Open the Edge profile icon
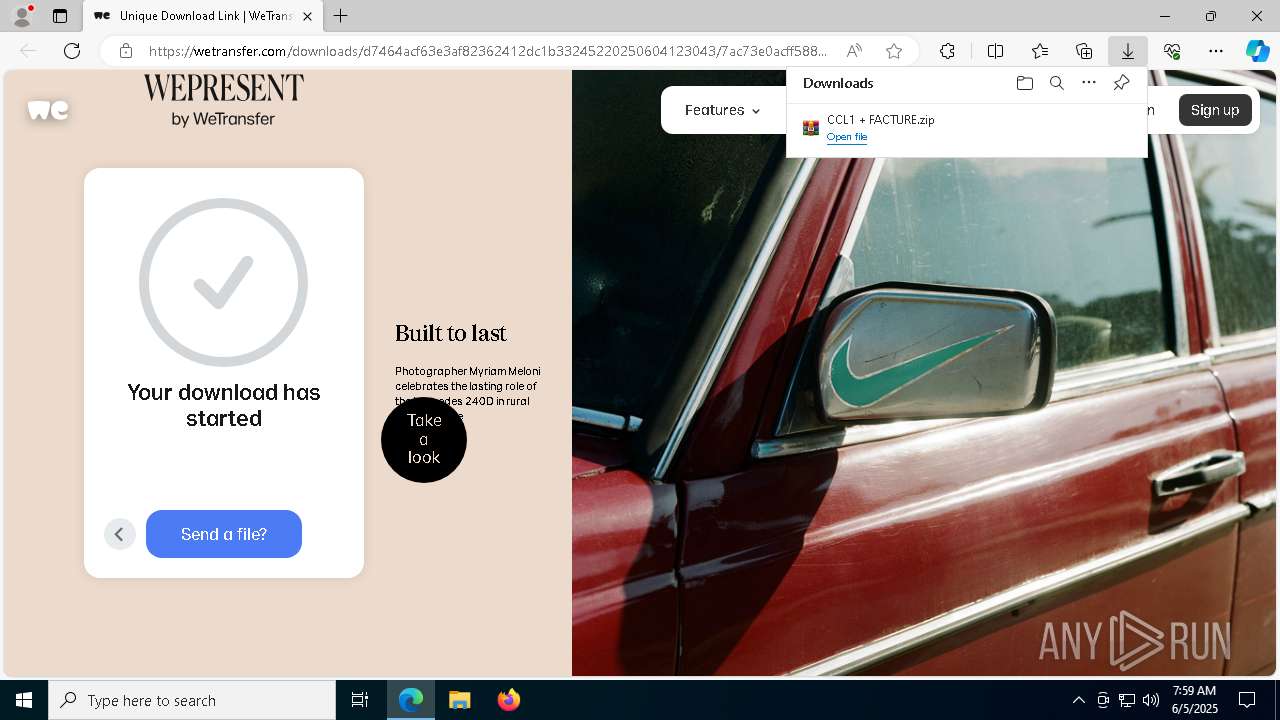The height and width of the screenshot is (720, 1280). click(21, 16)
